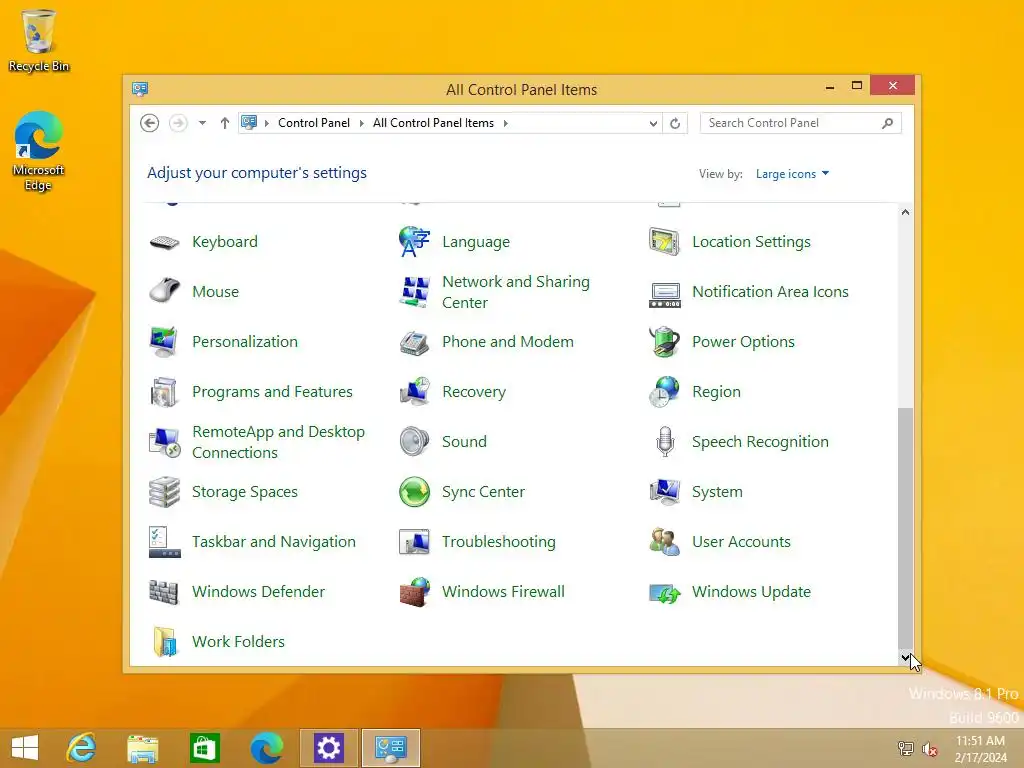The height and width of the screenshot is (768, 1024).
Task: Open the Power Options icon
Action: pos(664,342)
